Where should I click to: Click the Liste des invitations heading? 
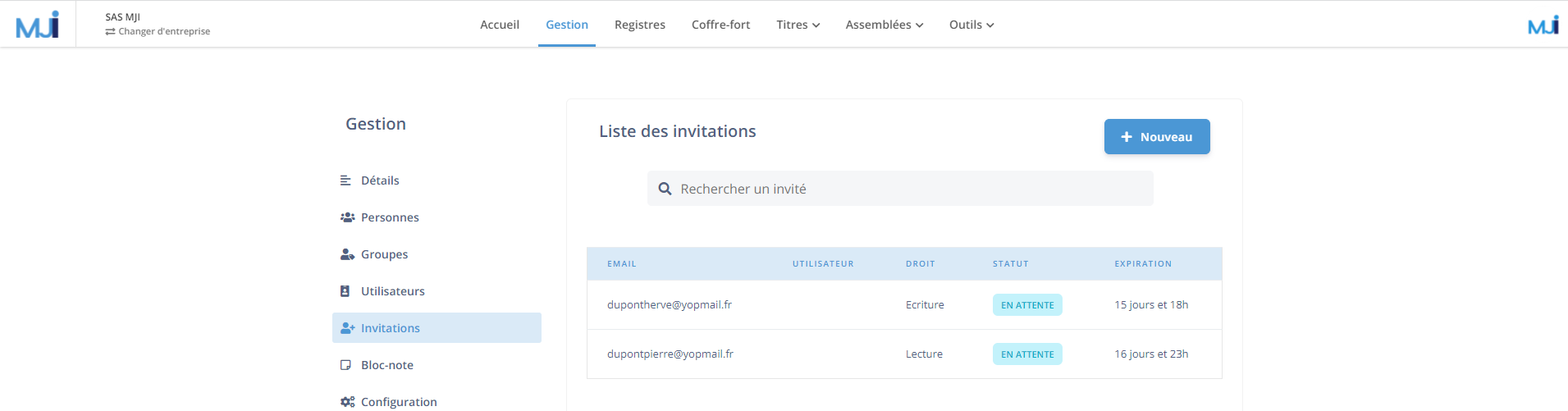(678, 131)
